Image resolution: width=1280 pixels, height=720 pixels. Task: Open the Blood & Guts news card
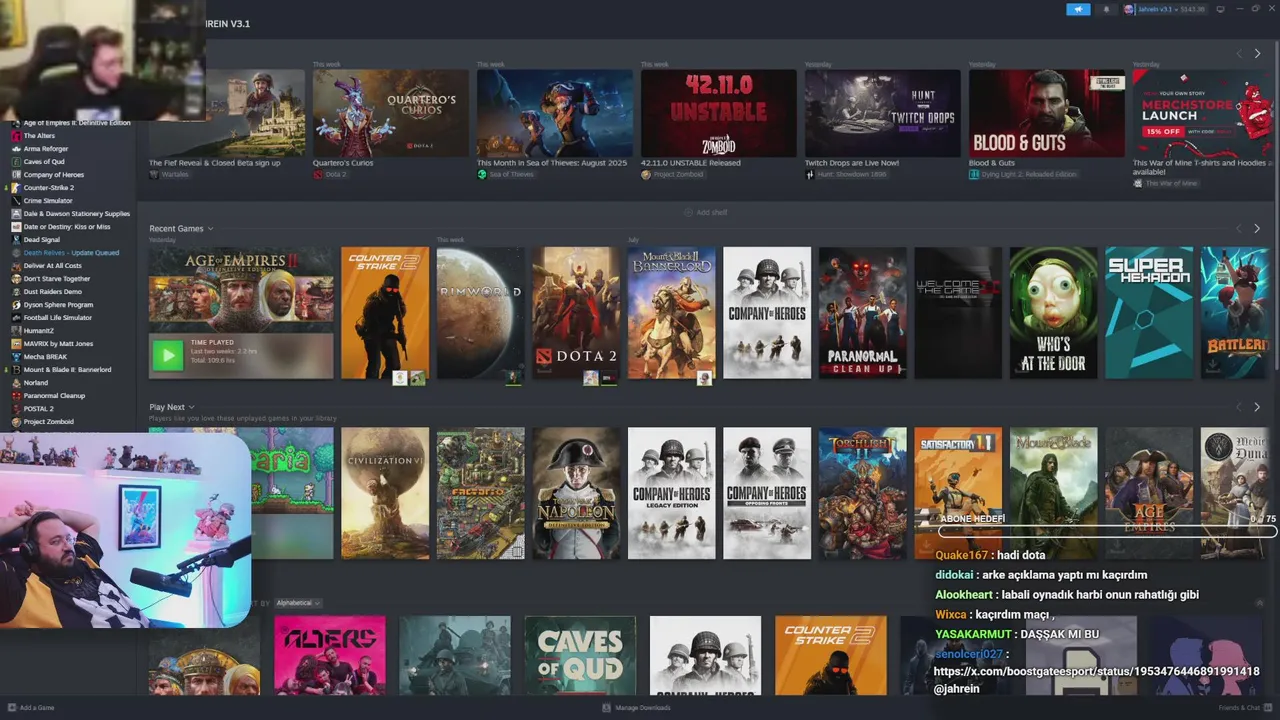(1047, 113)
